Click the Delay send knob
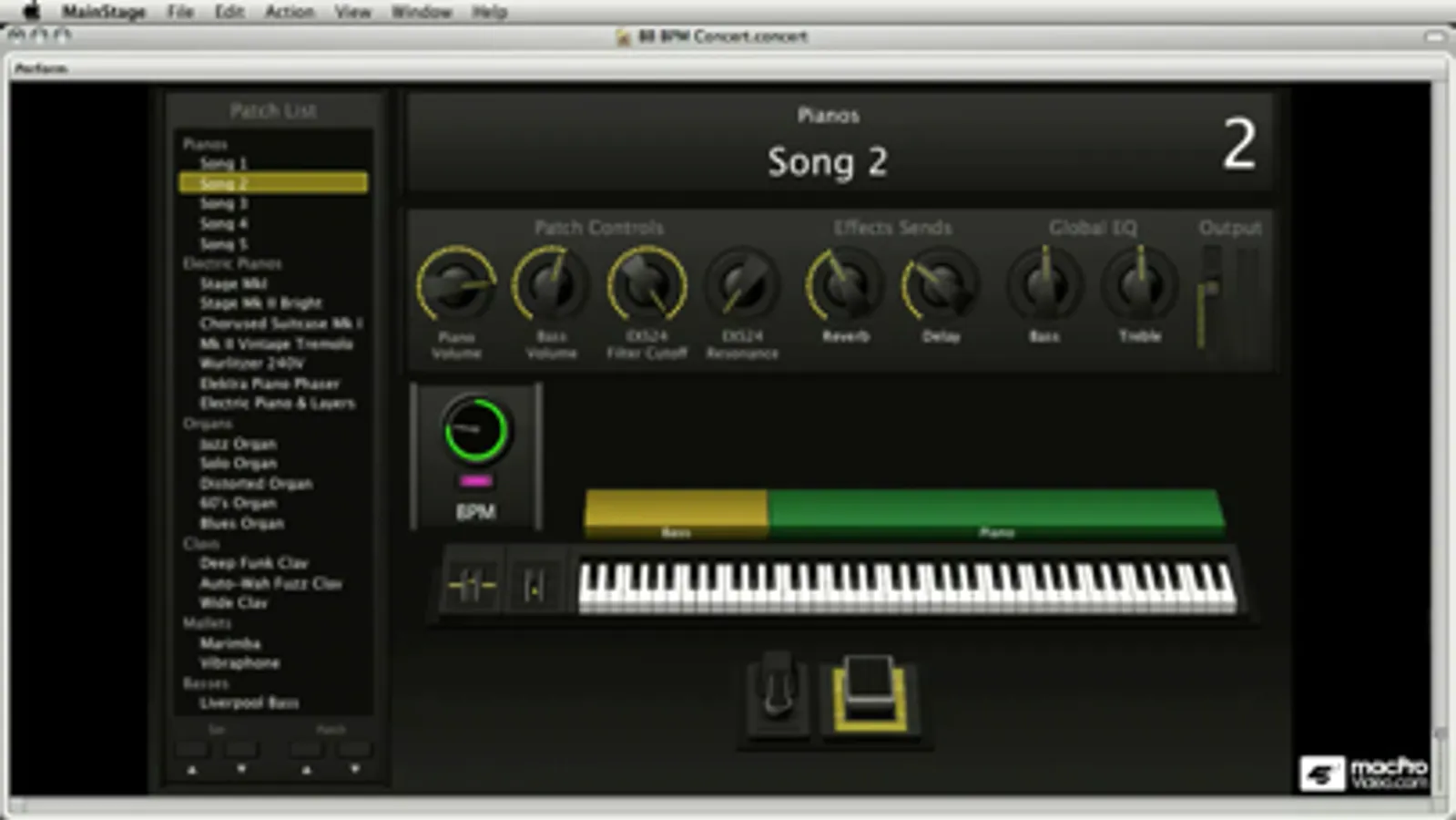 pos(941,283)
